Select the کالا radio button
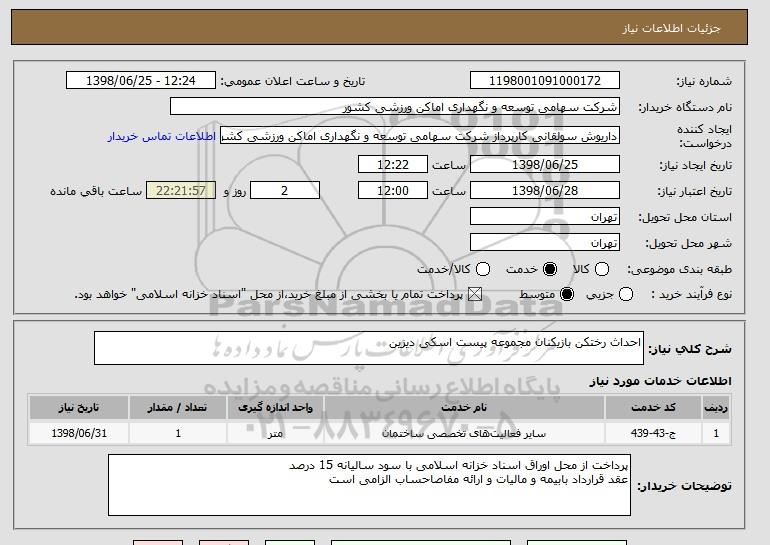Screen dimensions: 770x545 coord(602,269)
